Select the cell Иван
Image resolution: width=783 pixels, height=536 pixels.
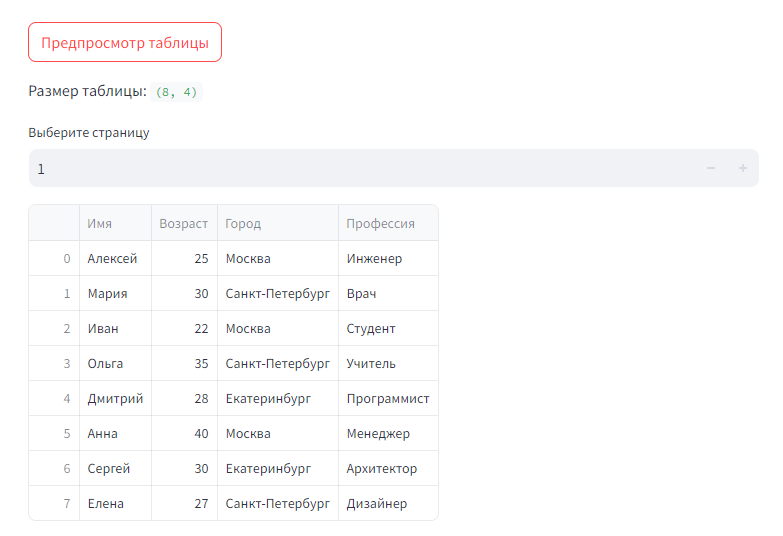coord(115,328)
